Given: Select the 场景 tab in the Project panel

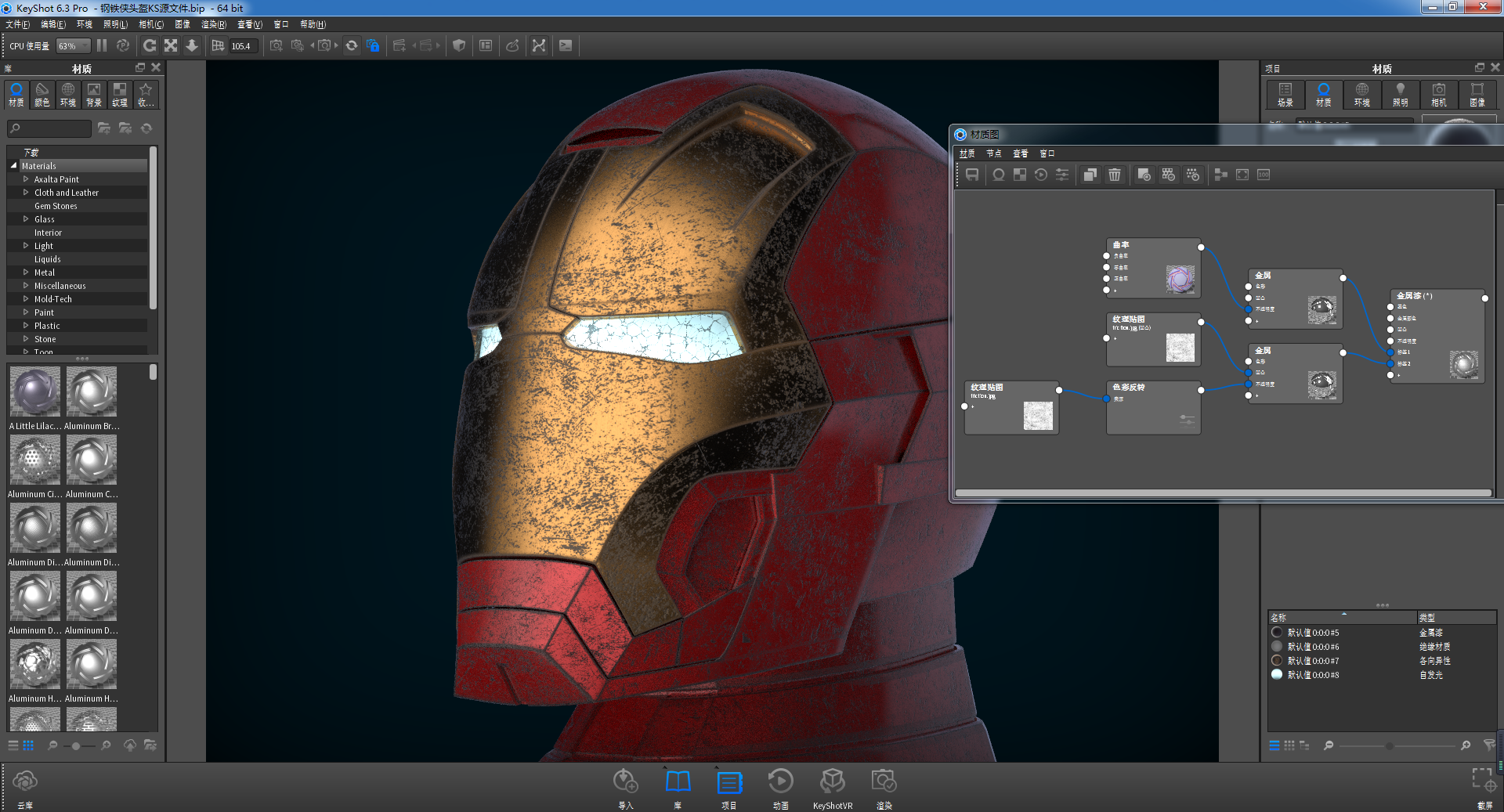Looking at the screenshot, I should tap(1285, 95).
